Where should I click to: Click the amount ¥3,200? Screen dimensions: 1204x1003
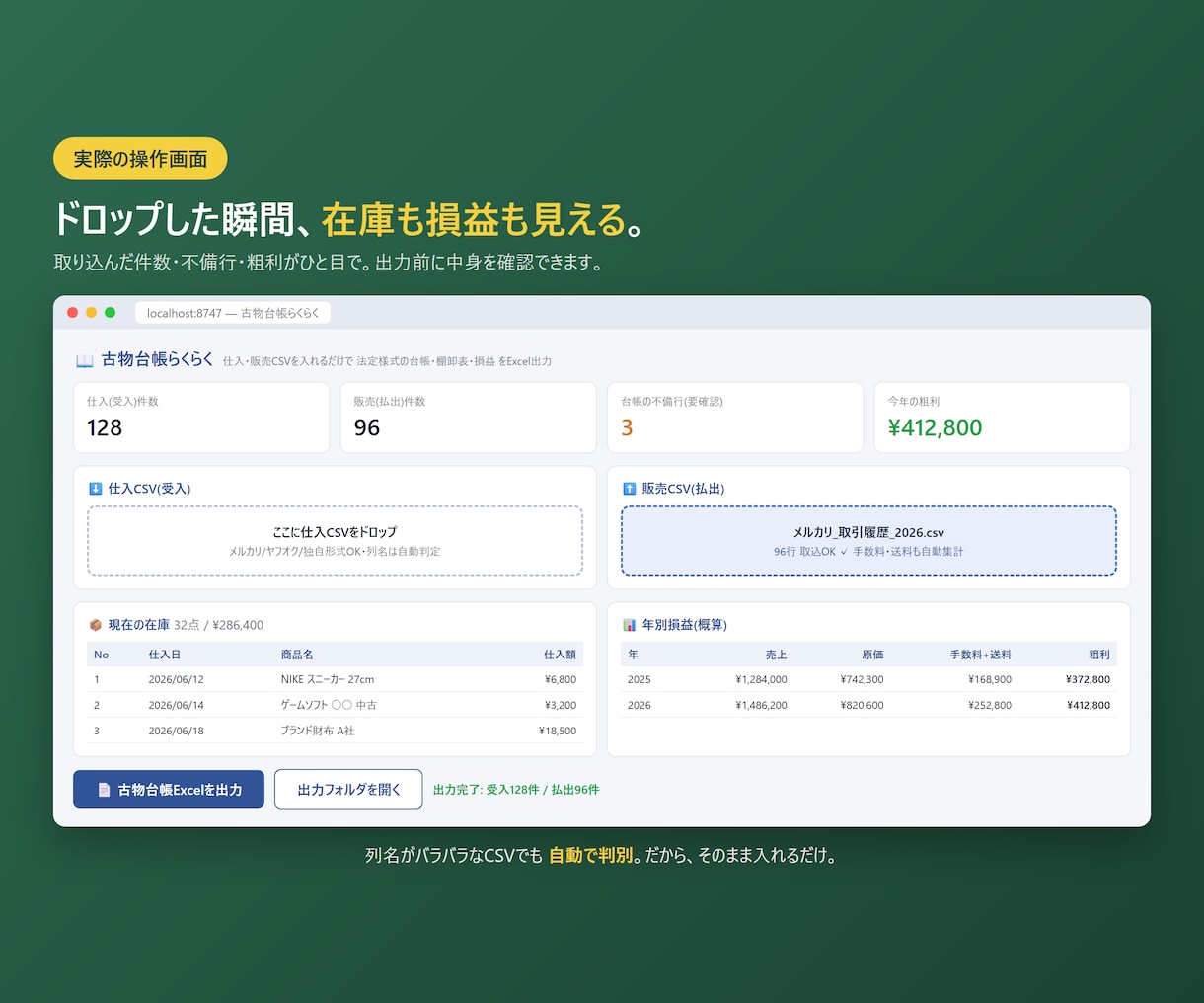(561, 705)
